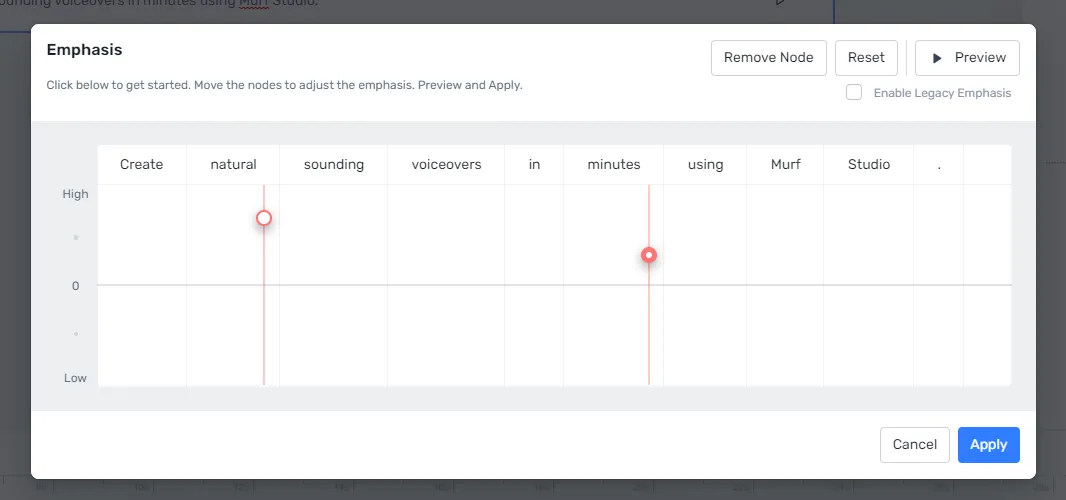
Task: Cancel the Emphasis dialog
Action: tap(914, 445)
